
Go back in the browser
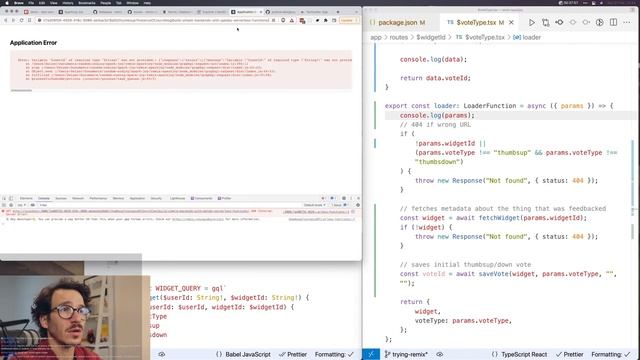(6, 20)
